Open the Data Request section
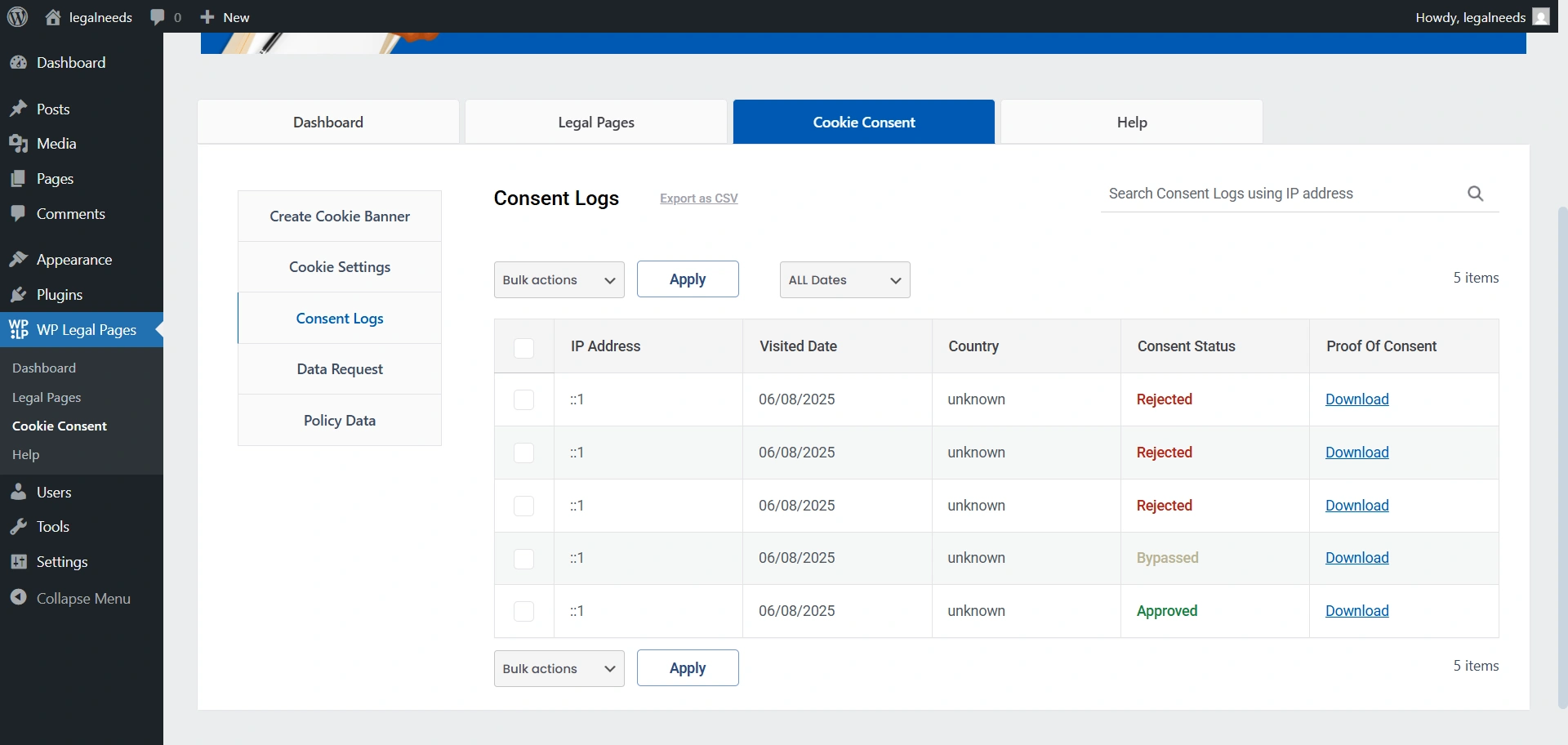Viewport: 1568px width, 745px height. coord(340,369)
